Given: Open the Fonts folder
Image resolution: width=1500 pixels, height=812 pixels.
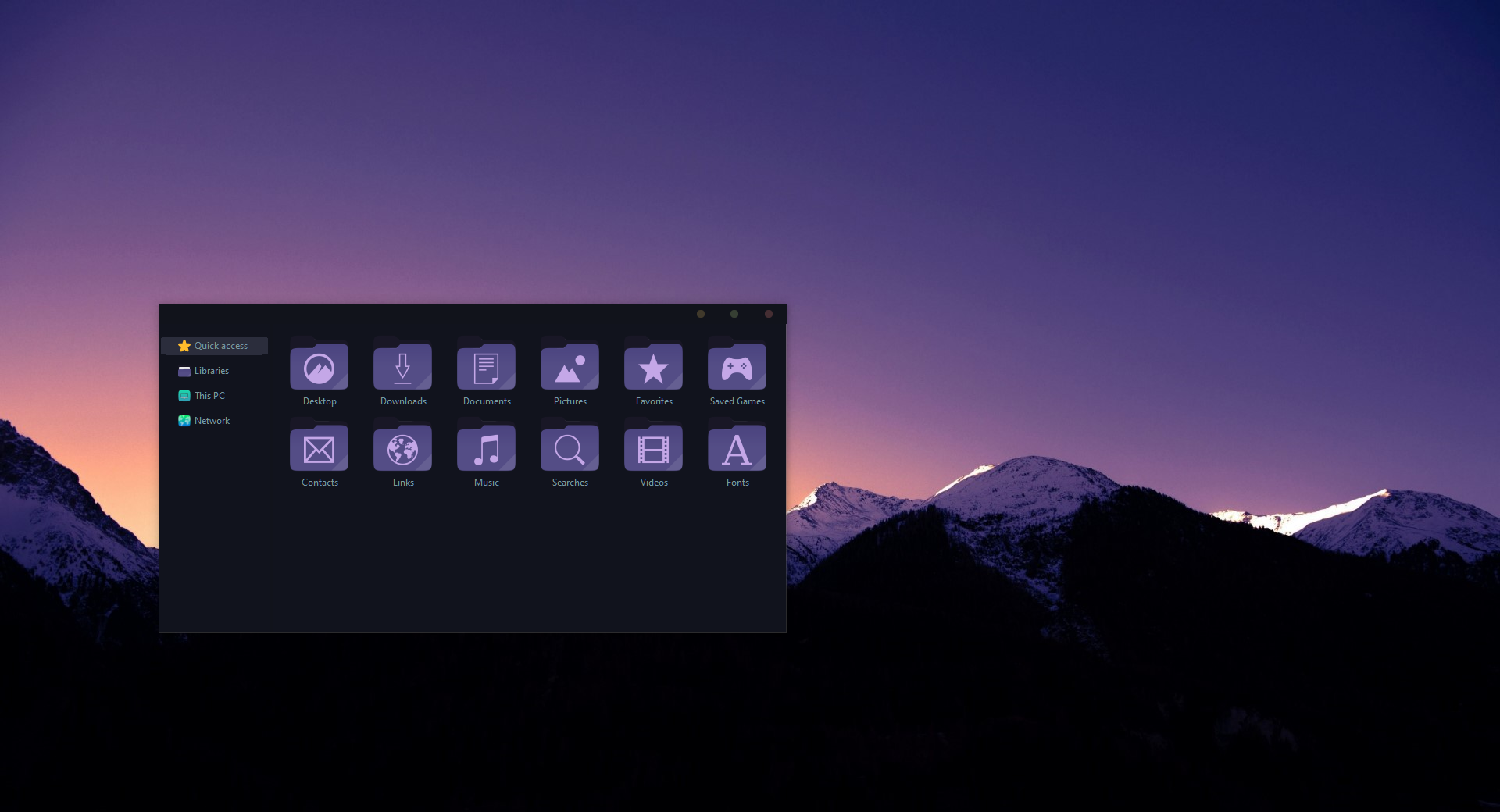Looking at the screenshot, I should (737, 449).
